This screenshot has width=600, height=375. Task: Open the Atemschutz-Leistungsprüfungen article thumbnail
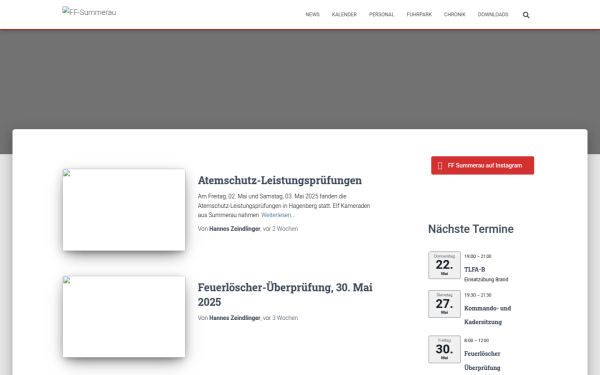tap(124, 210)
